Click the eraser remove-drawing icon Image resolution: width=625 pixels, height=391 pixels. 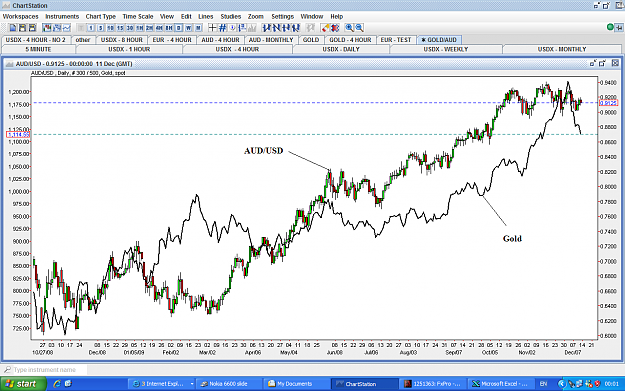[325, 28]
